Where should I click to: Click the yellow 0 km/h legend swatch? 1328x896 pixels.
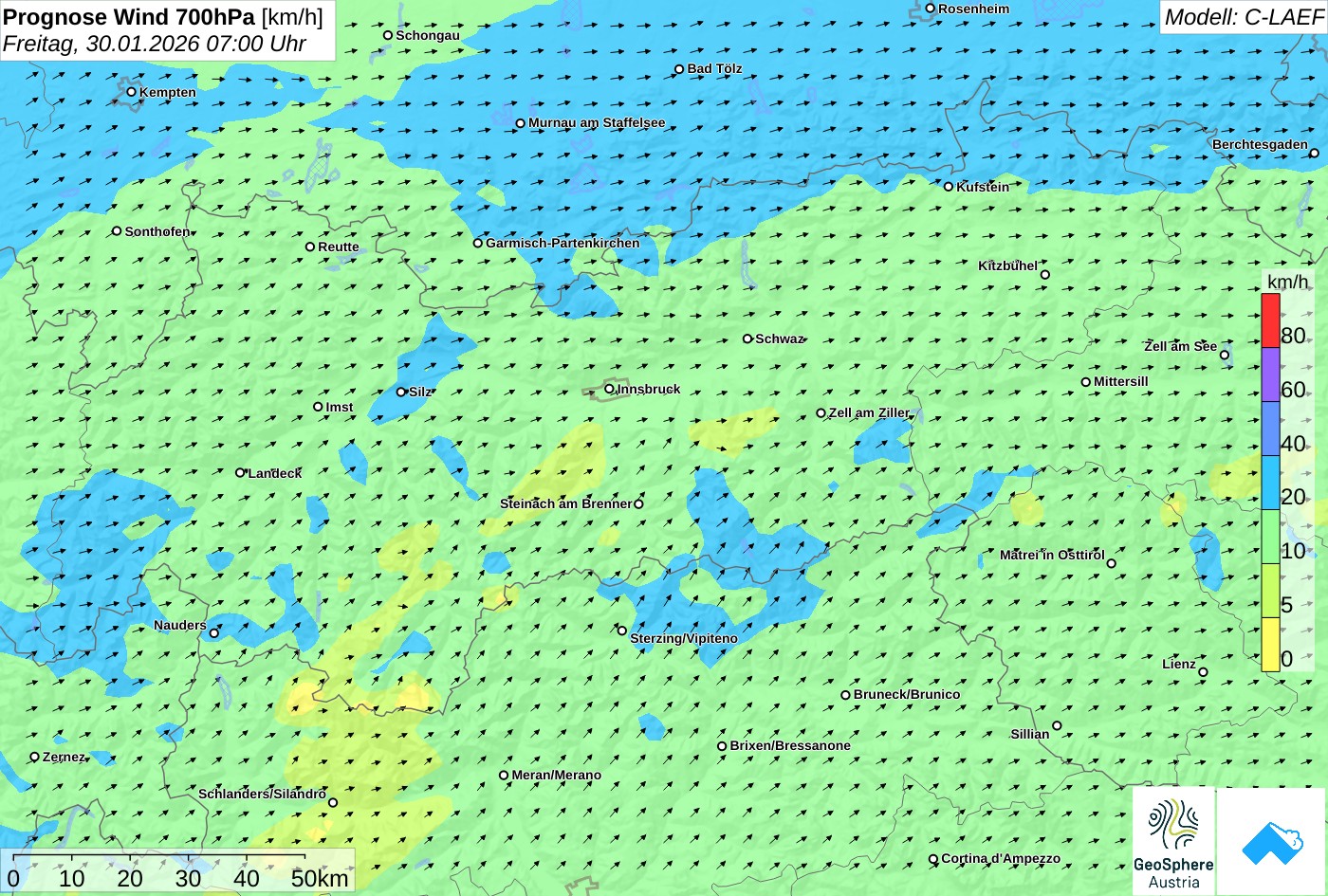click(1270, 645)
